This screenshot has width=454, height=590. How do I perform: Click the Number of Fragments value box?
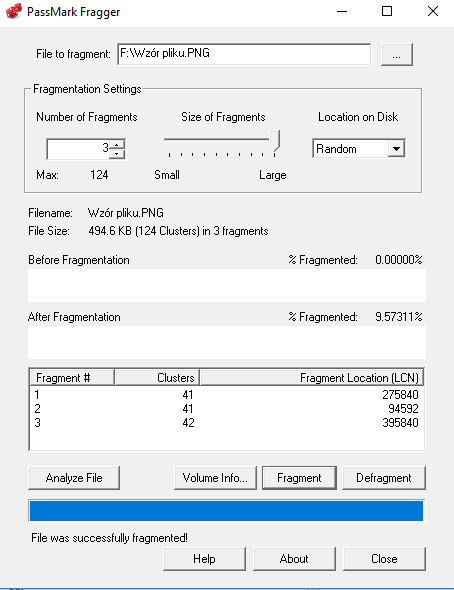point(78,149)
